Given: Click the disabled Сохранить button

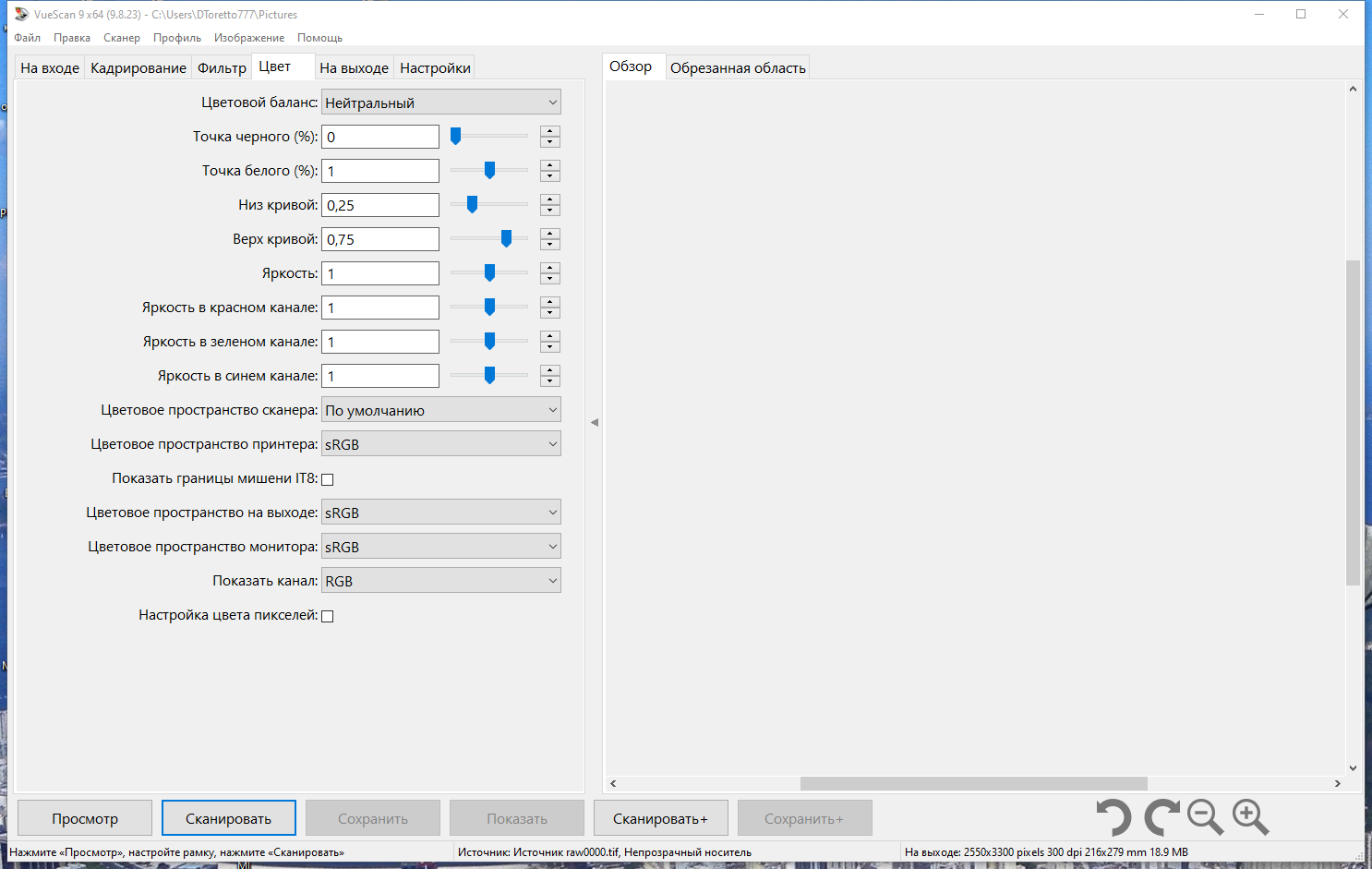Looking at the screenshot, I should [x=373, y=818].
